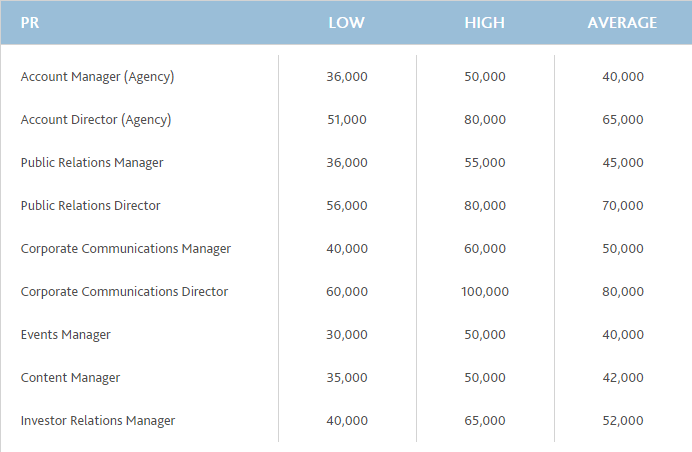Screen dimensions: 692x452
Task: Select the 51,000 low salary value
Action: [347, 120]
